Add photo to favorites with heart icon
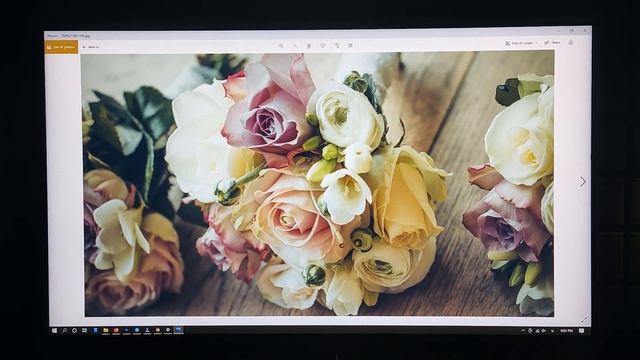 (323, 46)
